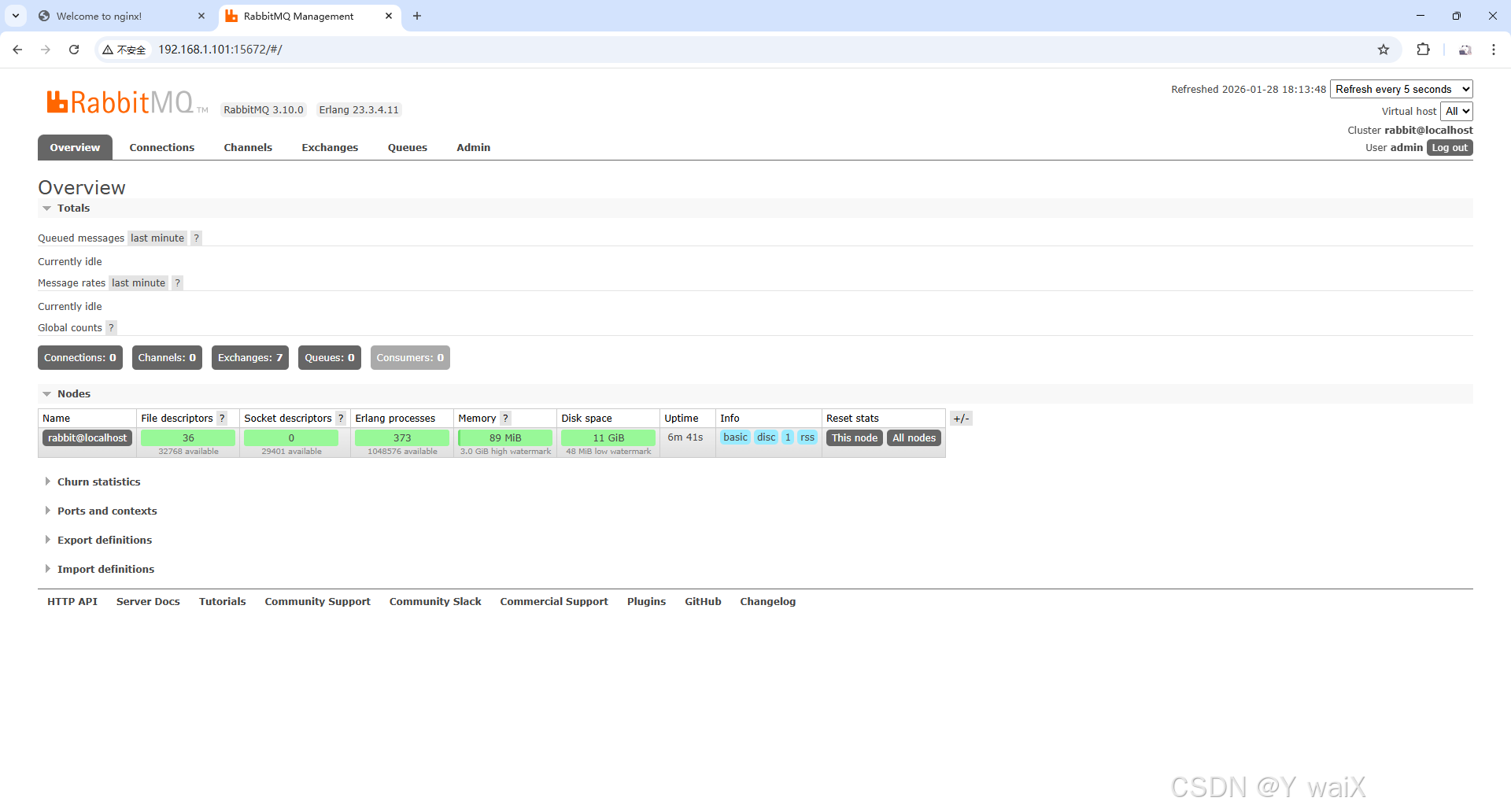Expand Export definitions section
The image size is (1511, 812).
point(105,541)
